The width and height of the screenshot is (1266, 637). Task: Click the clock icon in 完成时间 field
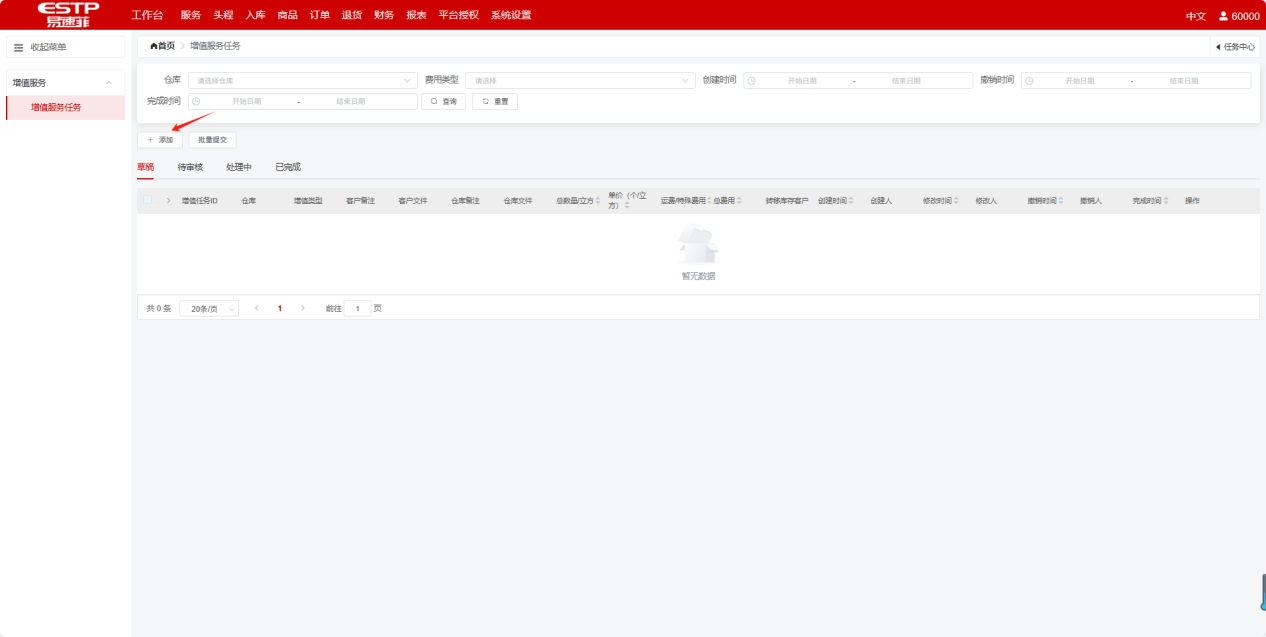pyautogui.click(x=196, y=101)
